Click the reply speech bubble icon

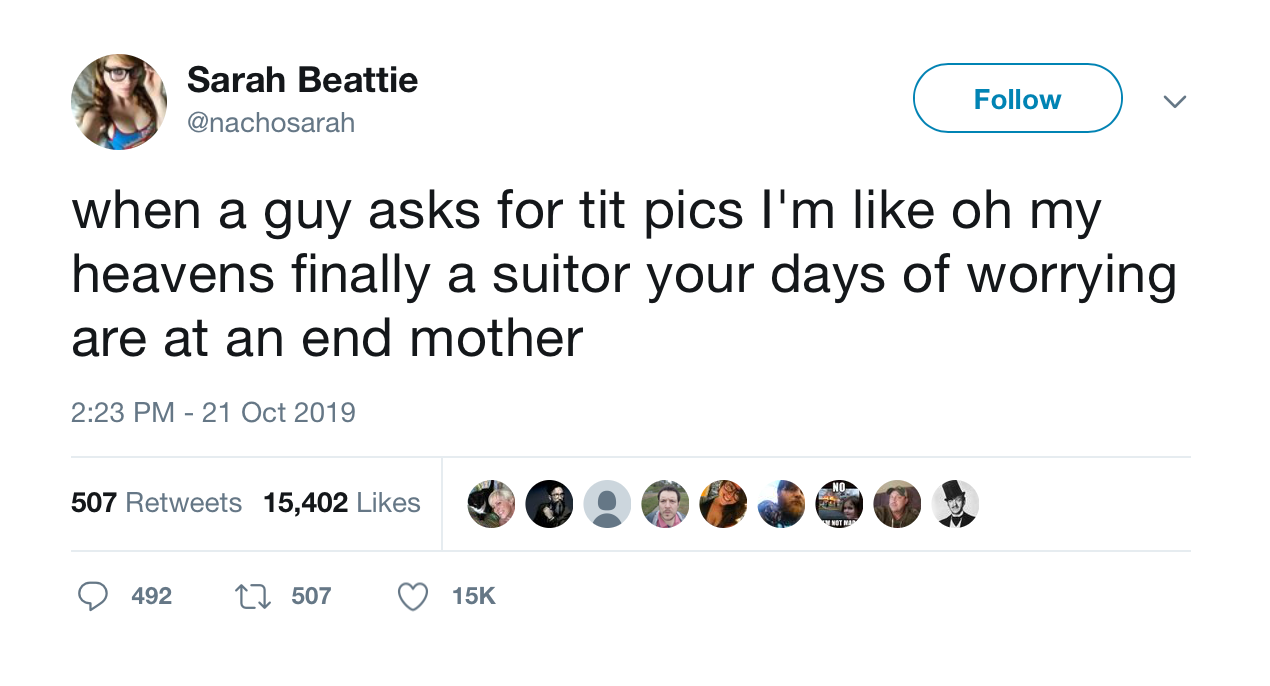93,597
